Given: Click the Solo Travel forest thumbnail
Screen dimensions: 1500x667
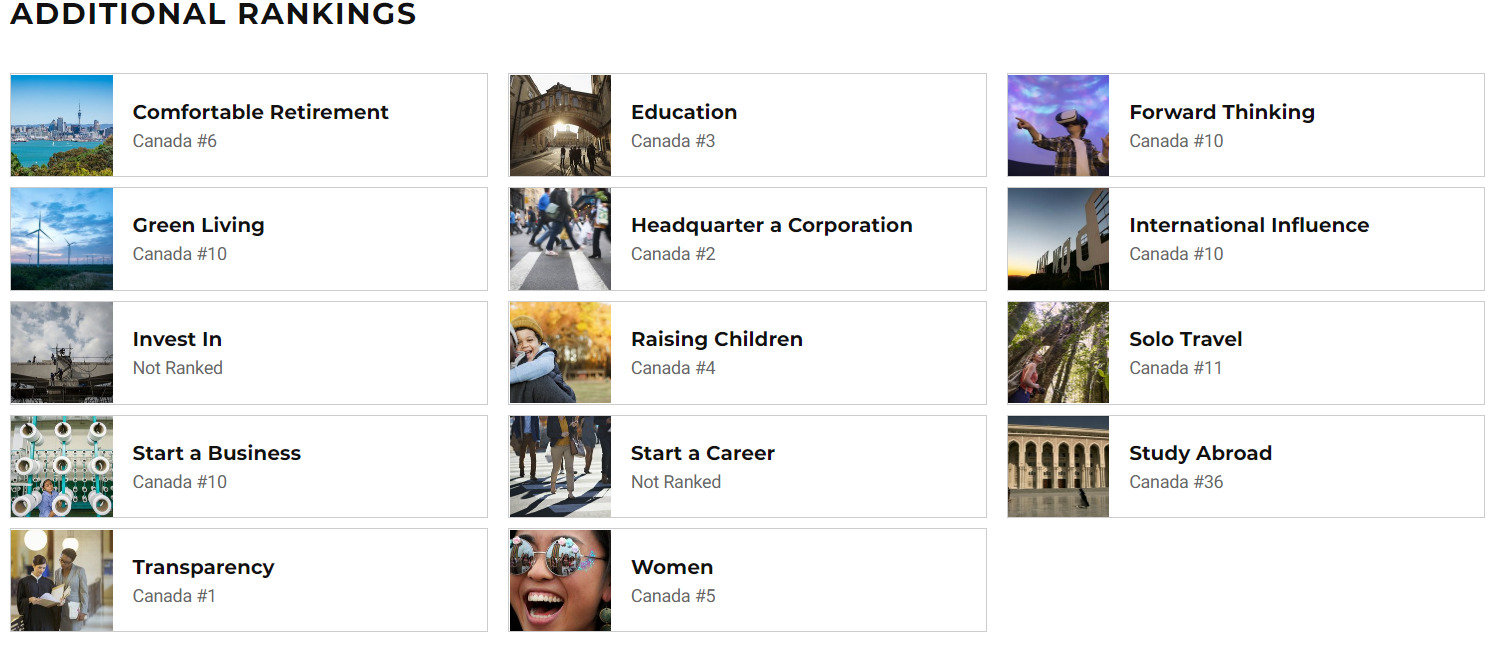Looking at the screenshot, I should [1058, 353].
